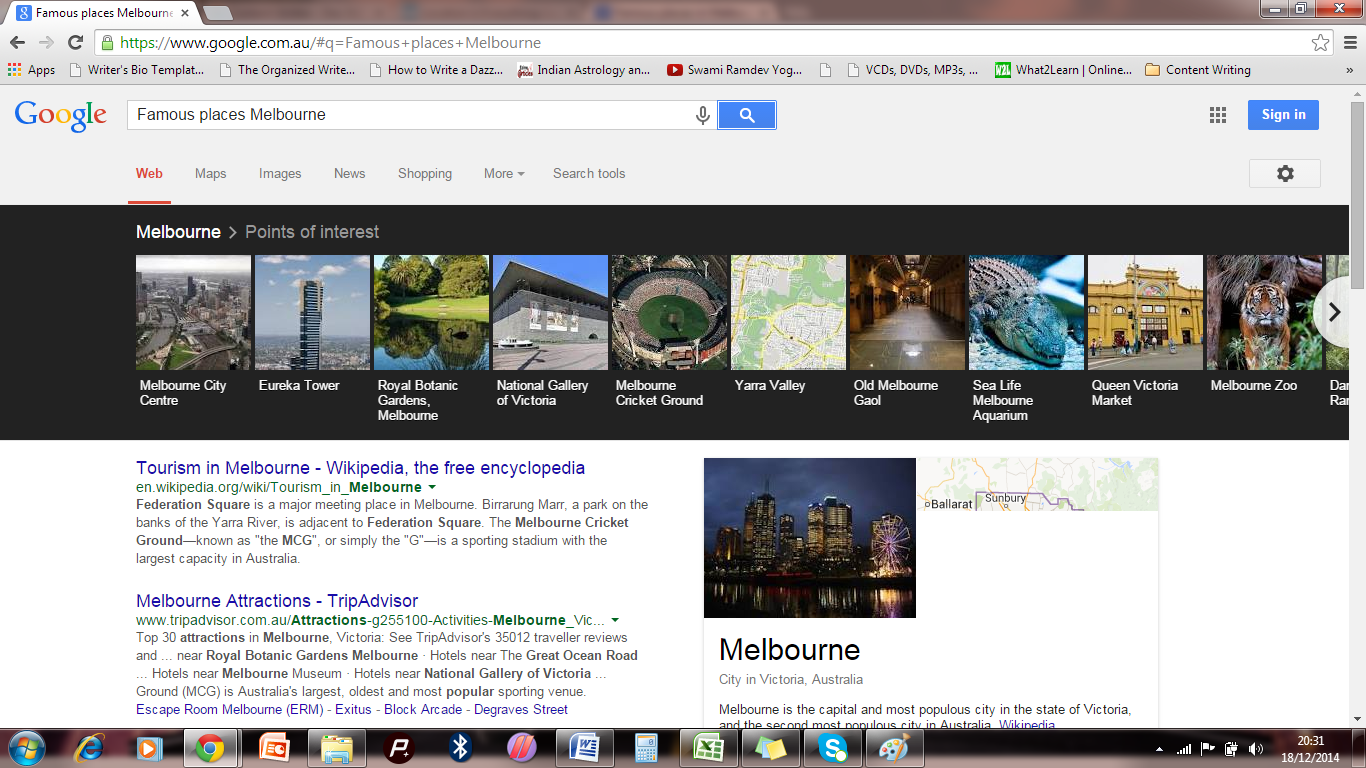This screenshot has width=1366, height=768.
Task: Show hidden system tray icons
Action: point(1160,748)
